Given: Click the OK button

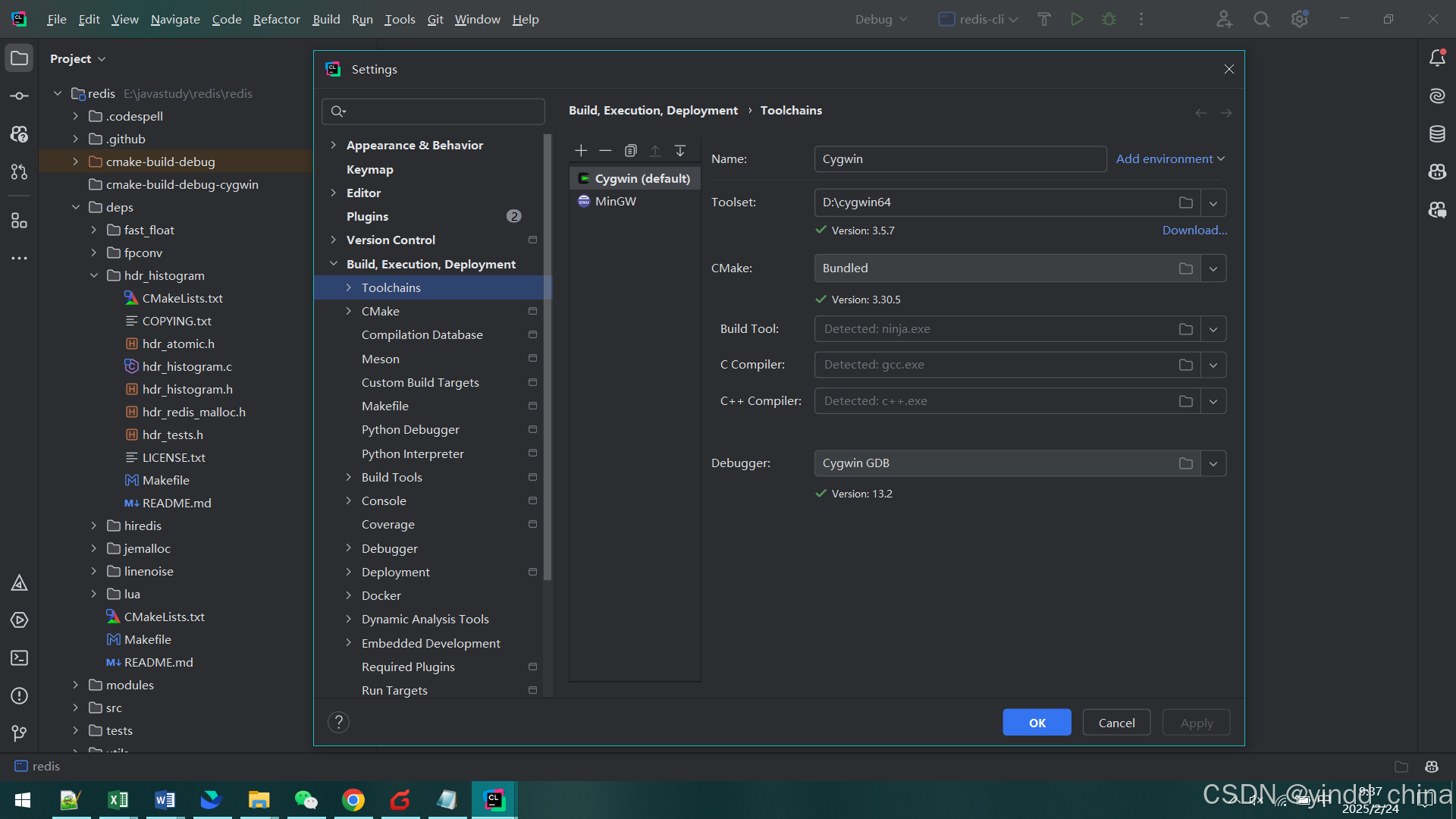Looking at the screenshot, I should (1037, 723).
